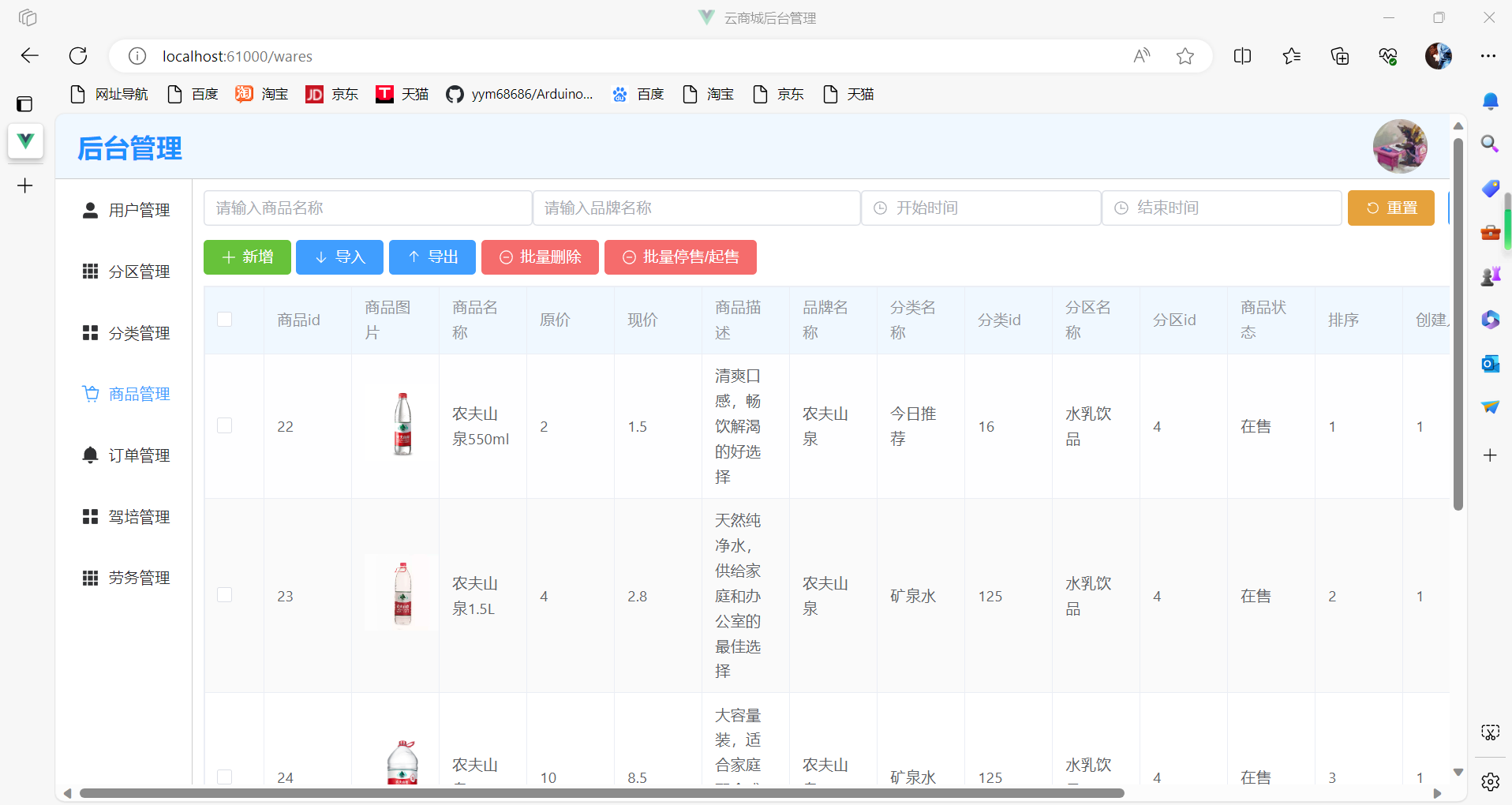Open sidebar notifications bell

(1490, 101)
